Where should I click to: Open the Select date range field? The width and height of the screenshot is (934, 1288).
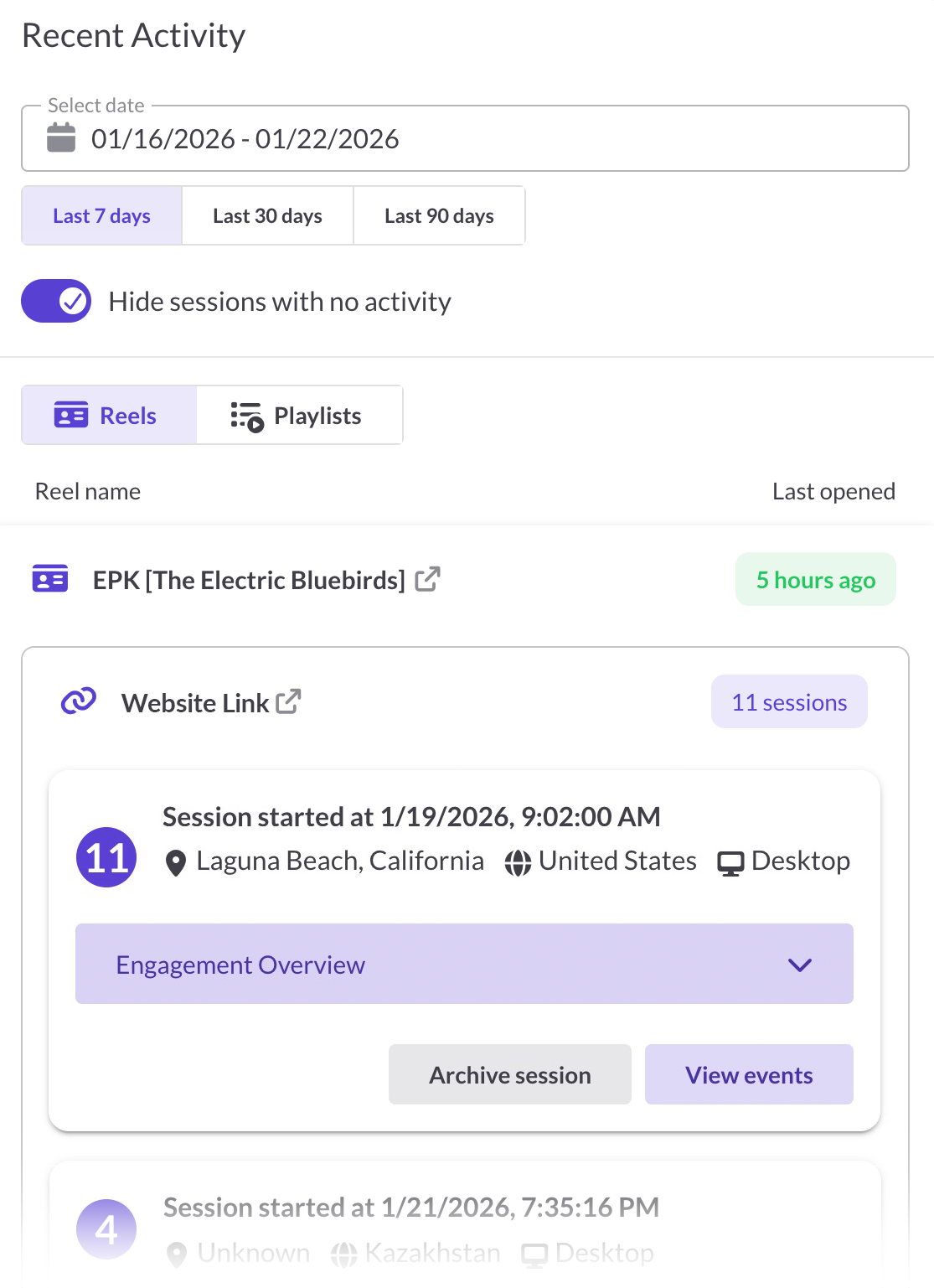(x=465, y=138)
